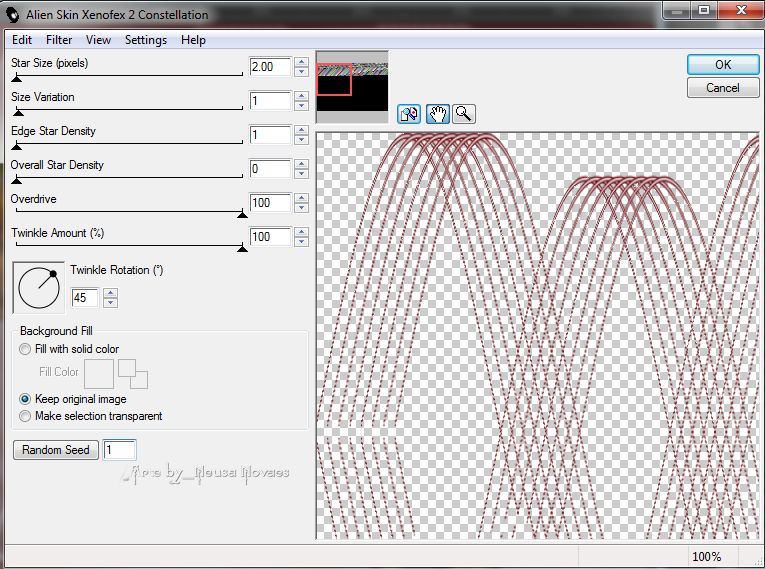
Task: Click the Fill Color swatch
Action: [99, 374]
